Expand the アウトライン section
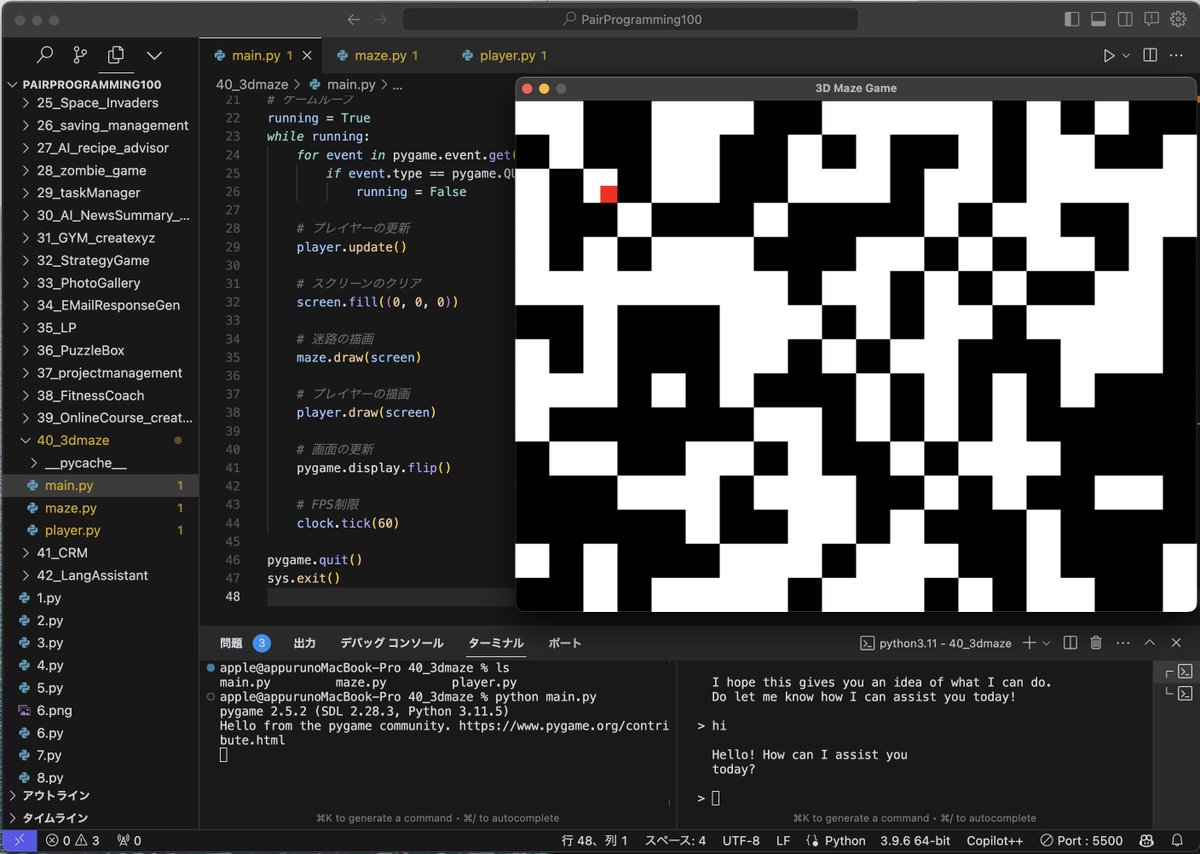The height and width of the screenshot is (854, 1200). pos(56,796)
